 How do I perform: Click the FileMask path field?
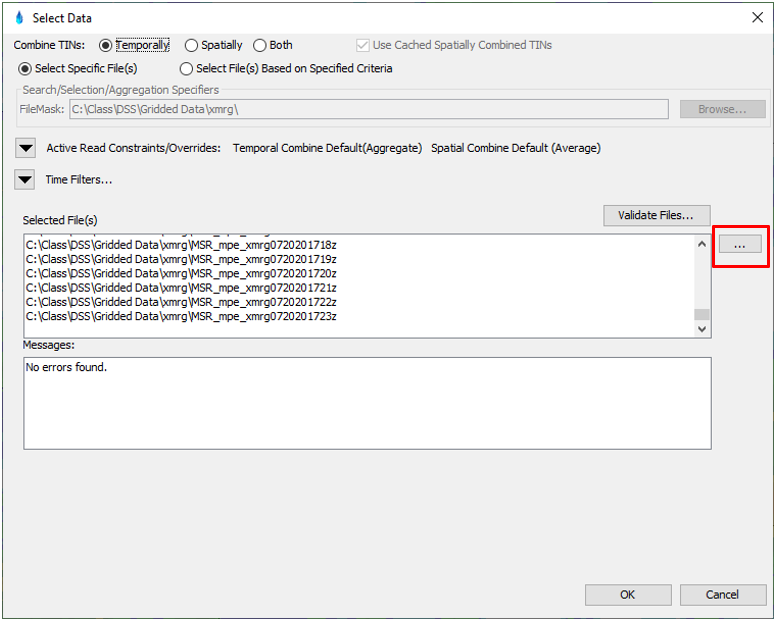coord(369,109)
